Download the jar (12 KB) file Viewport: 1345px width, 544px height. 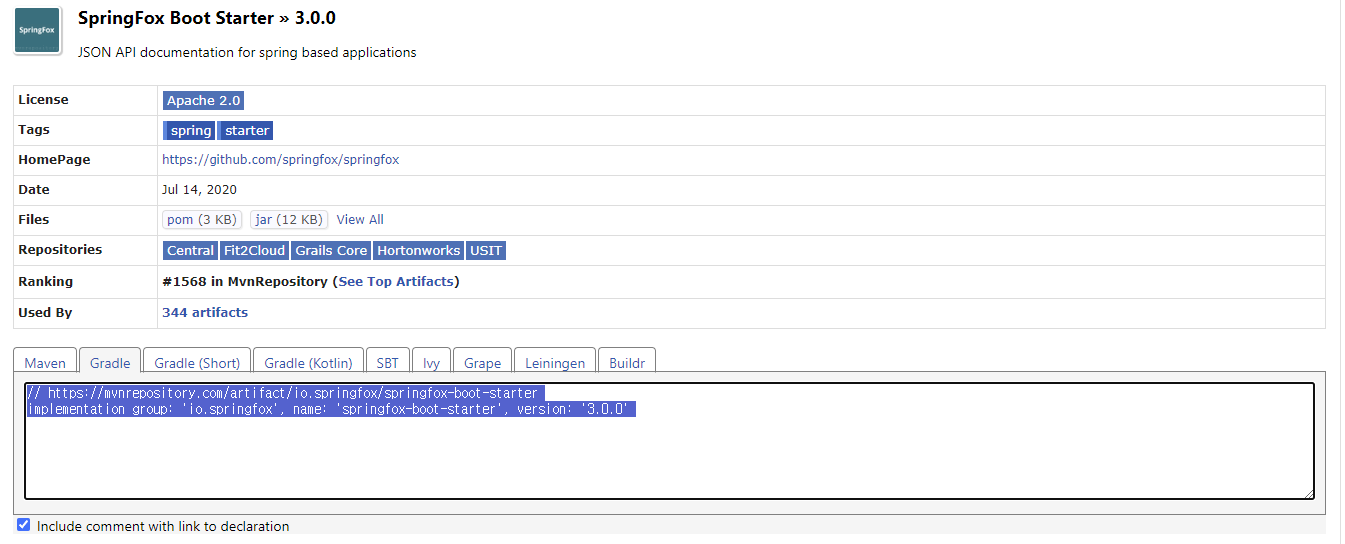click(x=289, y=220)
